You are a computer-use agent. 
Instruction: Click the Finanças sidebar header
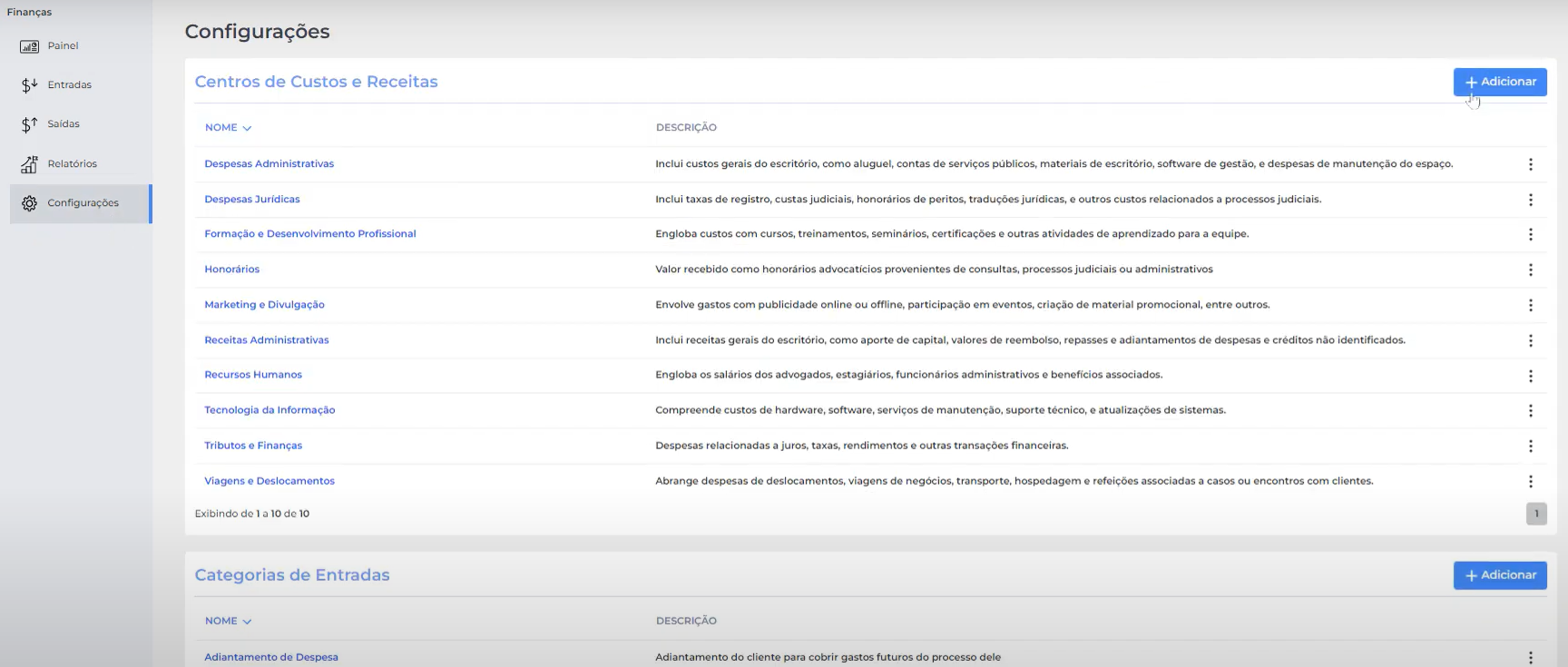coord(29,12)
